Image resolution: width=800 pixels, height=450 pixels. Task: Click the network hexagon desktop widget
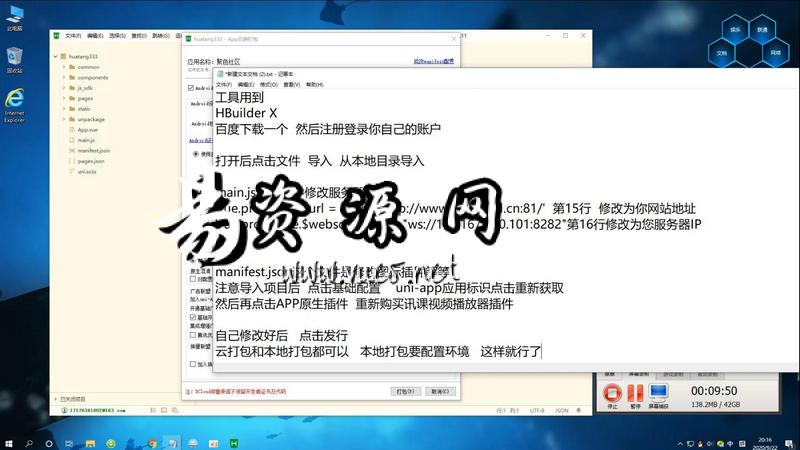point(776,53)
